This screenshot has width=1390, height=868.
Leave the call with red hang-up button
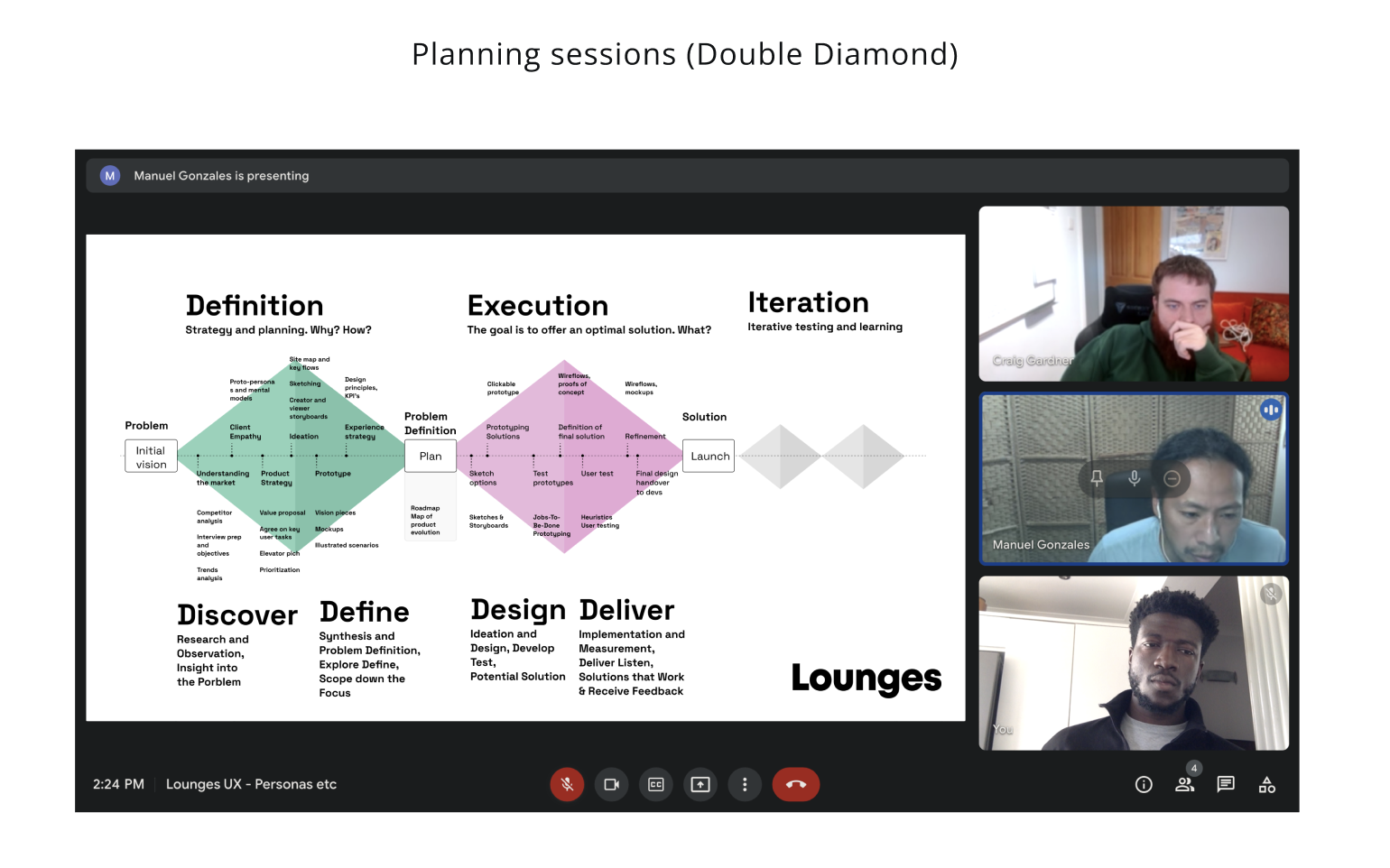(796, 784)
